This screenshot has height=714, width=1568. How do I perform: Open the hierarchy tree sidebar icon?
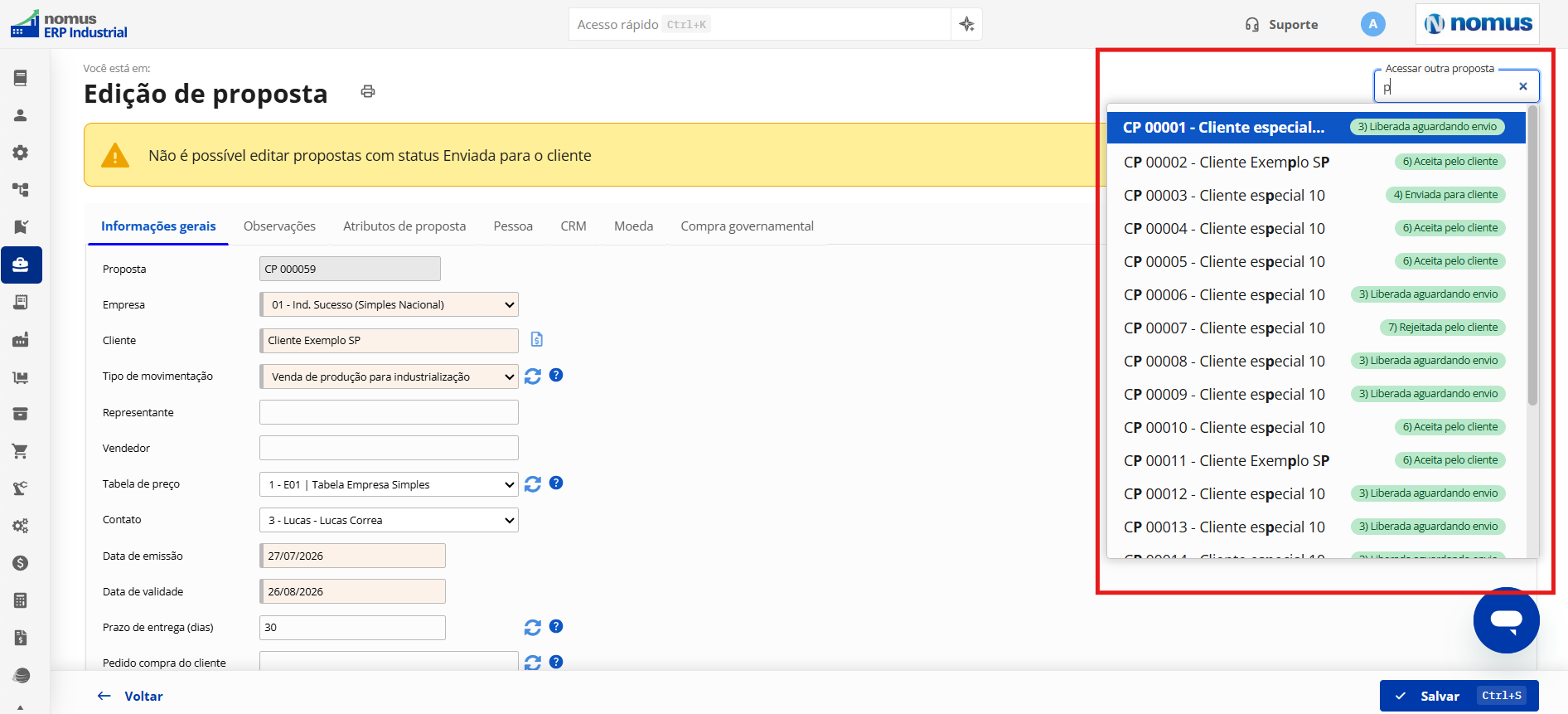(x=21, y=190)
